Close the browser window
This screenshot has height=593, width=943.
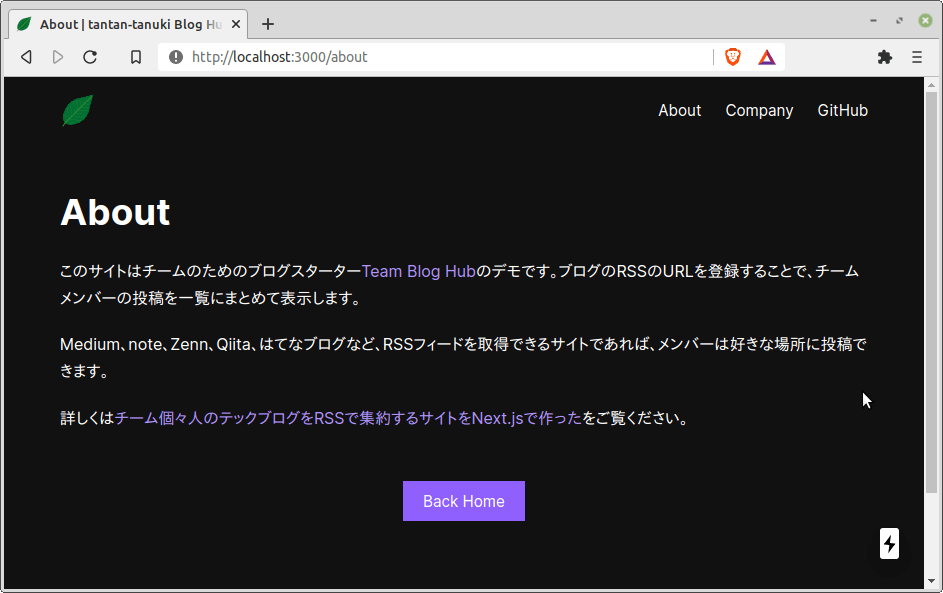925,20
